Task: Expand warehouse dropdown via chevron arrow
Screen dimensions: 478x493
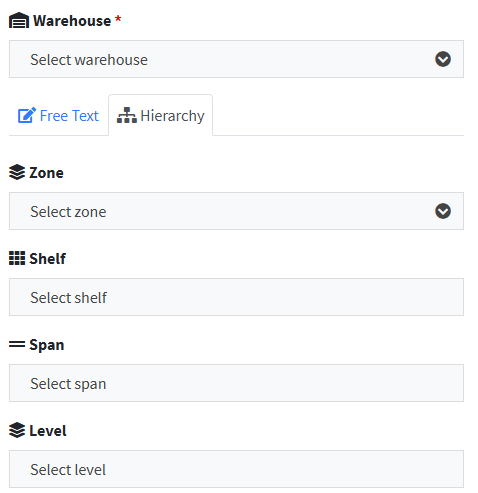Action: 443,59
